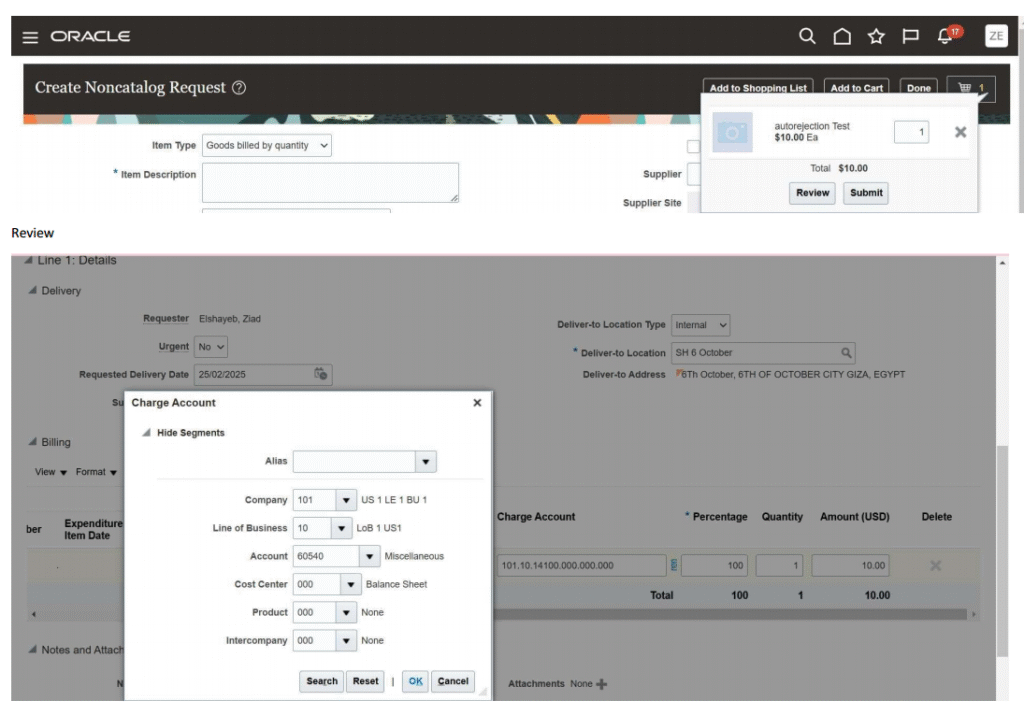The height and width of the screenshot is (715, 1024).
Task: Collapse the Billing section
Action: coord(32,442)
